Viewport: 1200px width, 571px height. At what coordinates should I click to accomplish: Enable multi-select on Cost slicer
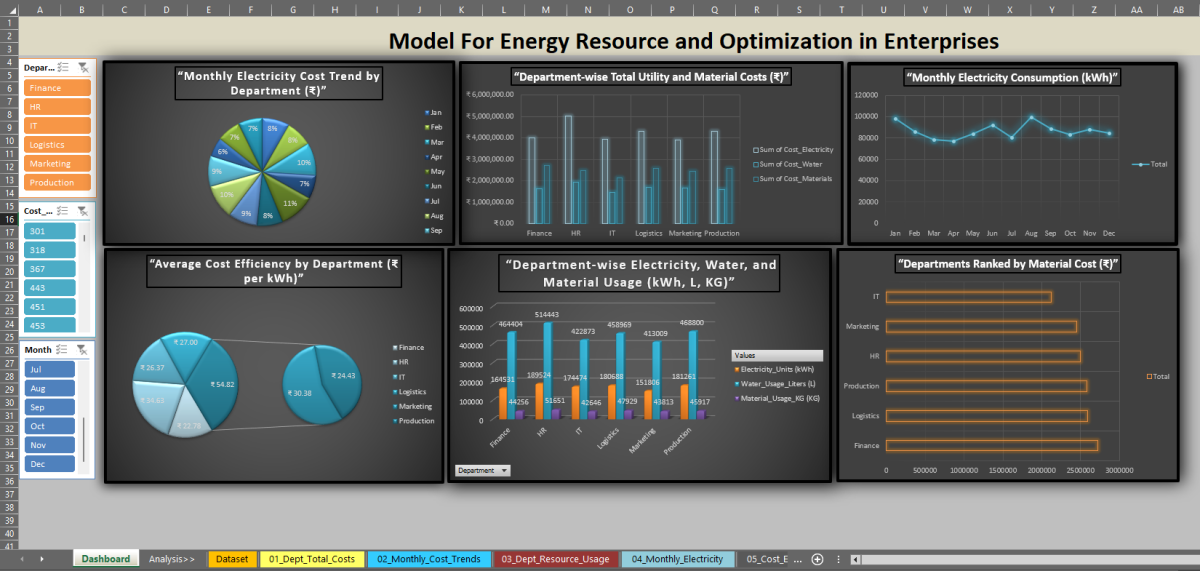(x=63, y=211)
